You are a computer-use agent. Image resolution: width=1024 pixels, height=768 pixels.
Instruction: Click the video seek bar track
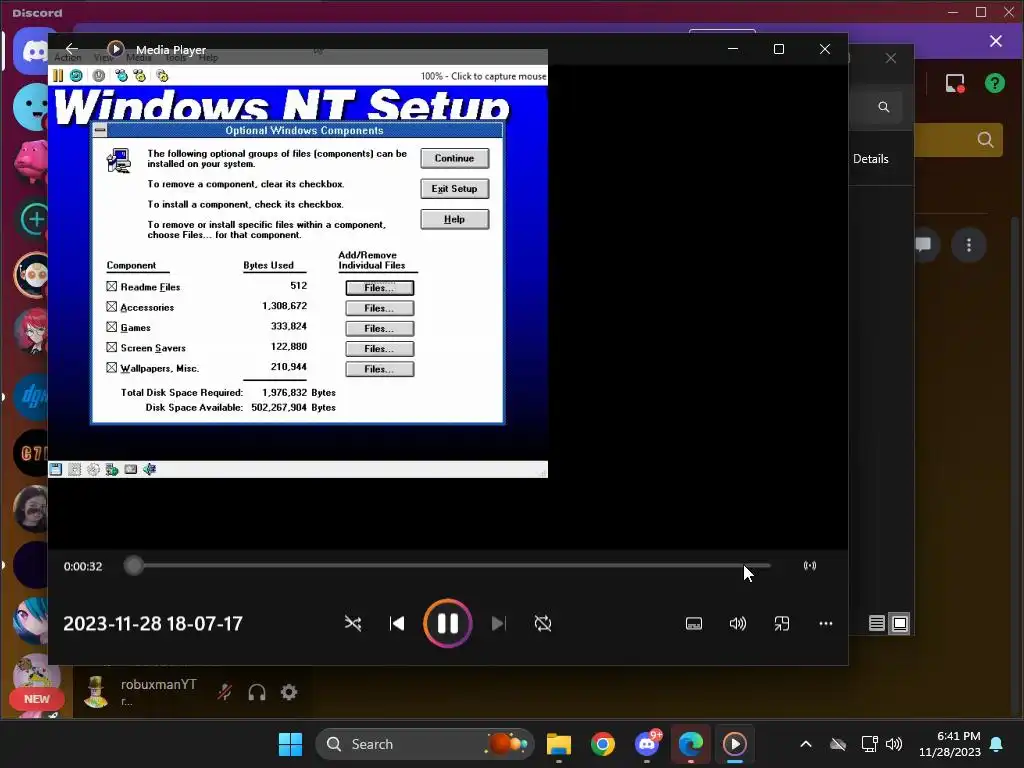[447, 566]
